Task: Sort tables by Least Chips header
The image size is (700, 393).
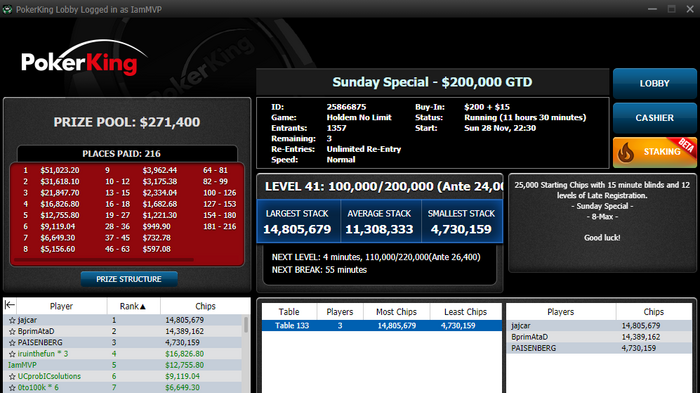Action: (466, 312)
